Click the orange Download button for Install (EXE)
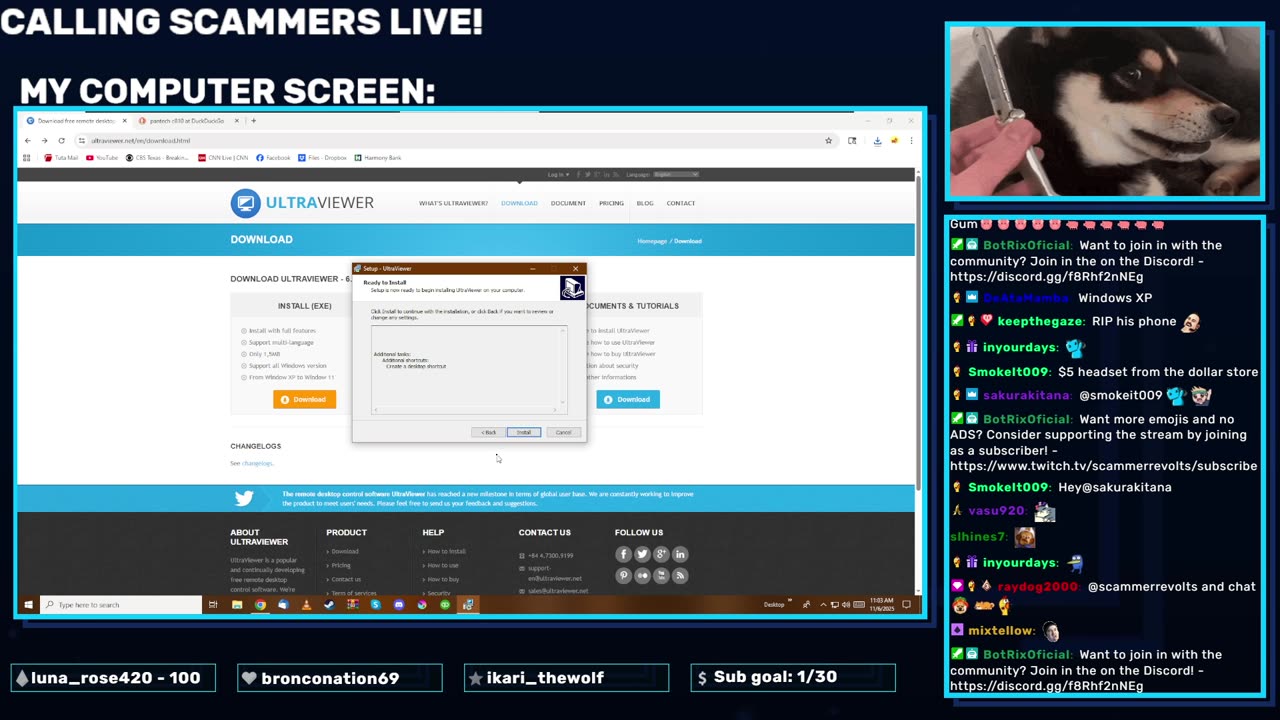1280x720 pixels. (304, 399)
